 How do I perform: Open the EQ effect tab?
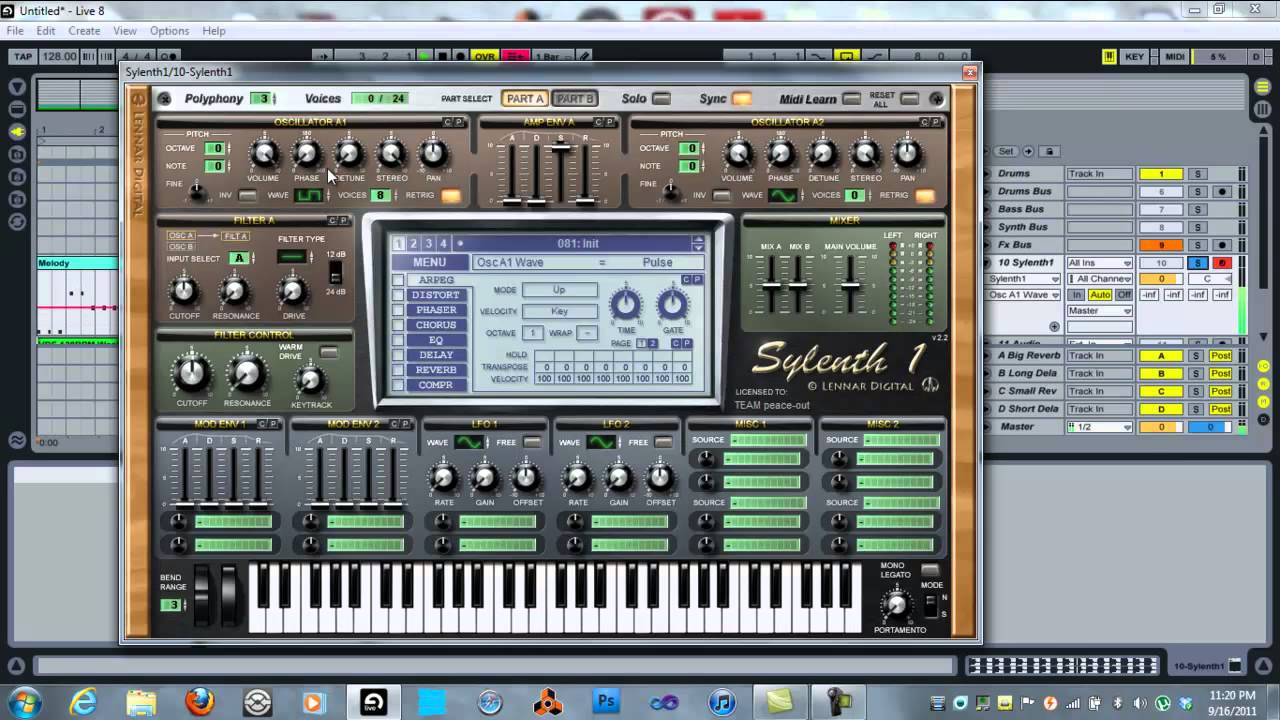[437, 340]
